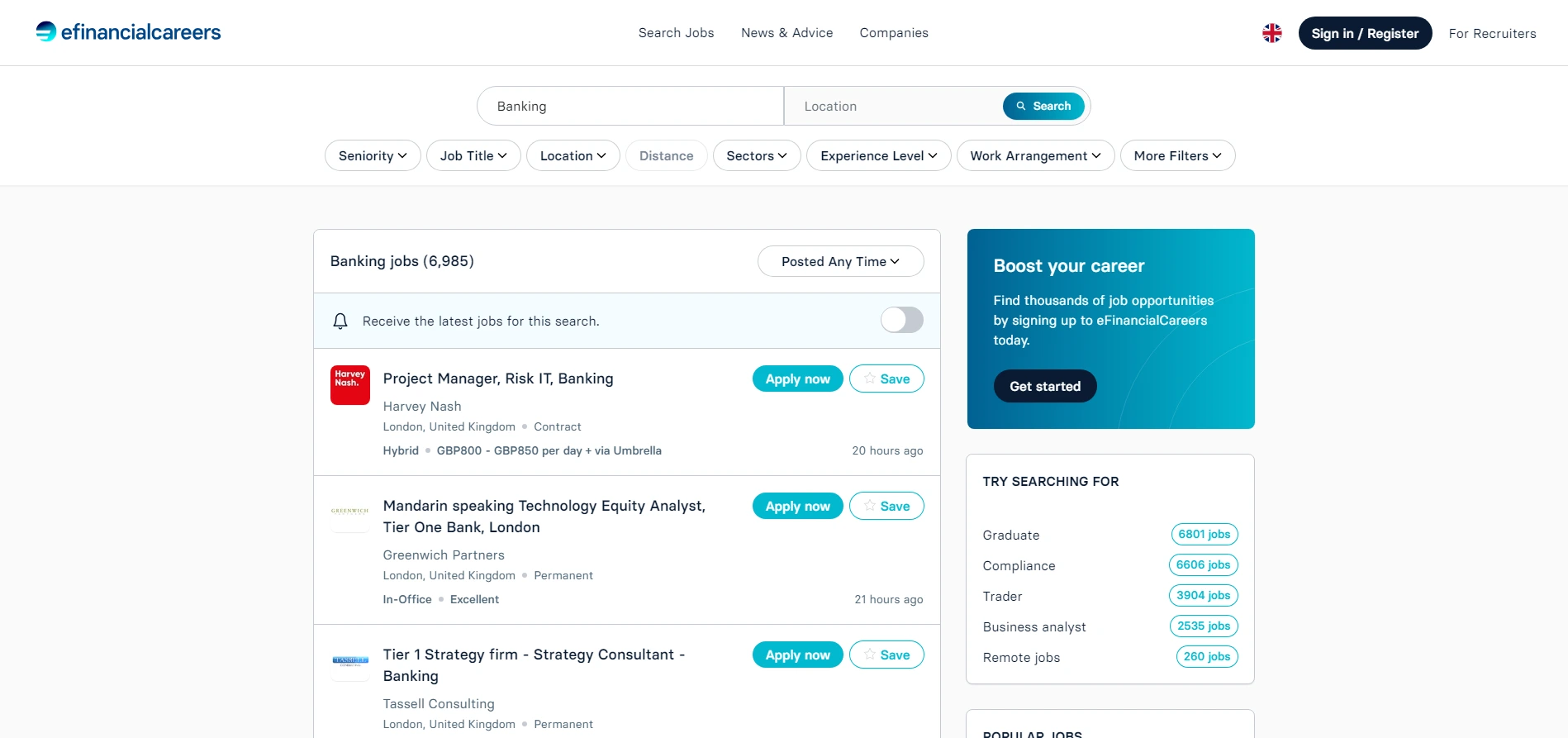This screenshot has height=738, width=1568.
Task: Save the Tier 1 Strategy Consultant job
Action: pyautogui.click(x=886, y=655)
